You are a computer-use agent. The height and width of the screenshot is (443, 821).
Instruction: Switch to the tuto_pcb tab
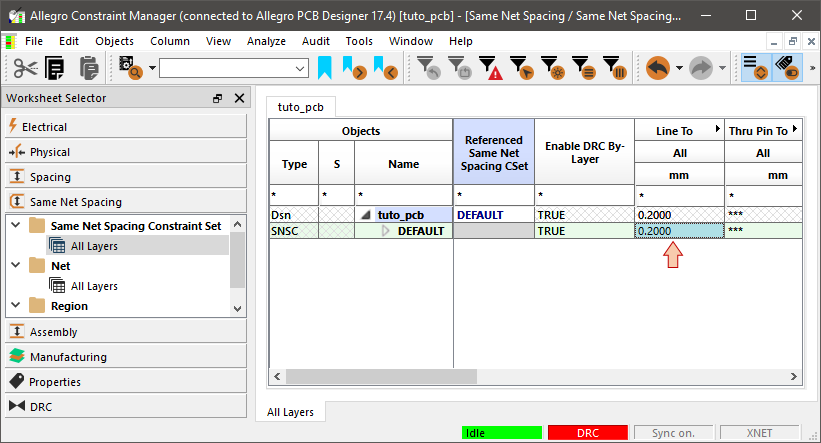coord(301,107)
